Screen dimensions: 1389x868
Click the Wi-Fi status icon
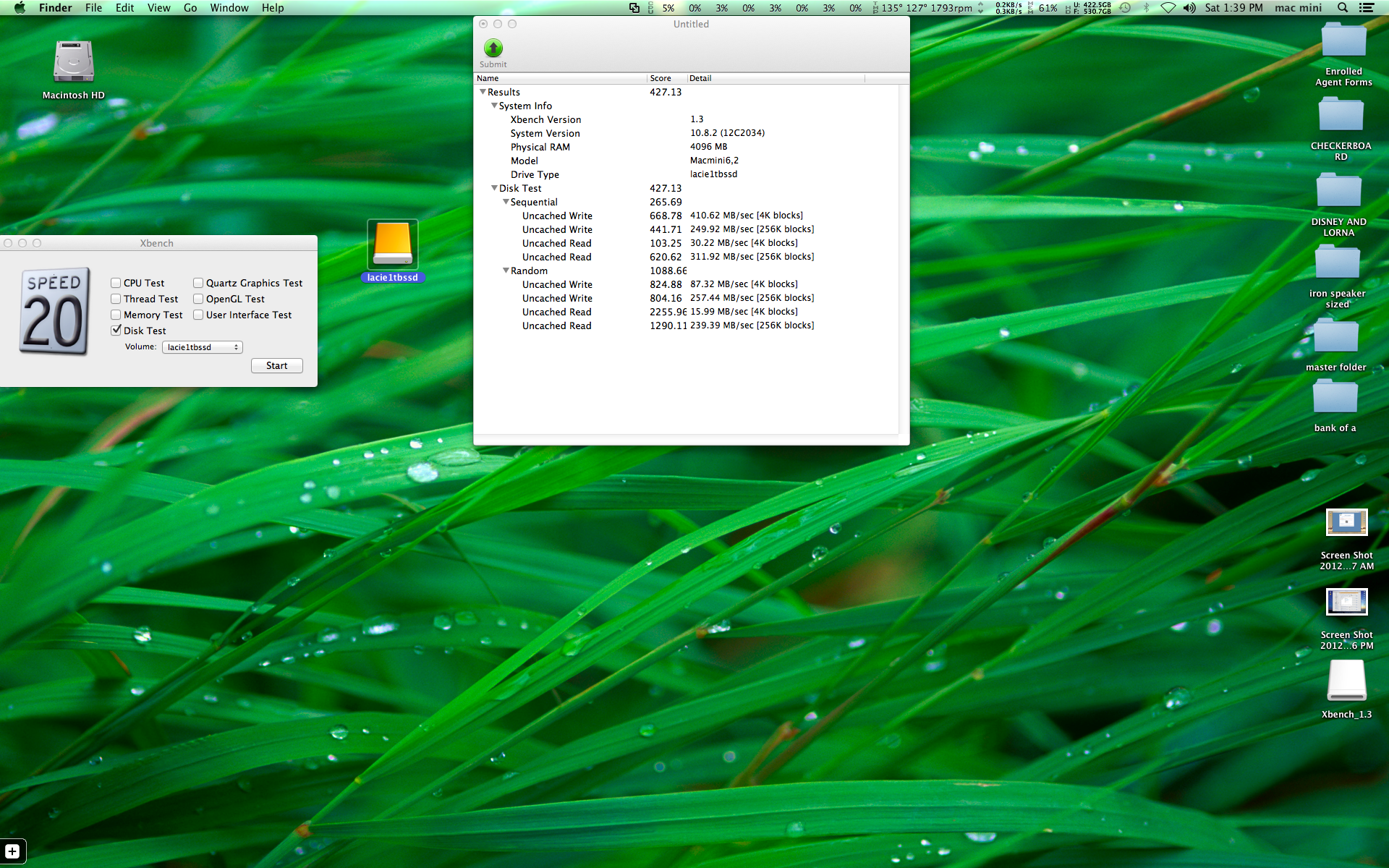point(1168,8)
